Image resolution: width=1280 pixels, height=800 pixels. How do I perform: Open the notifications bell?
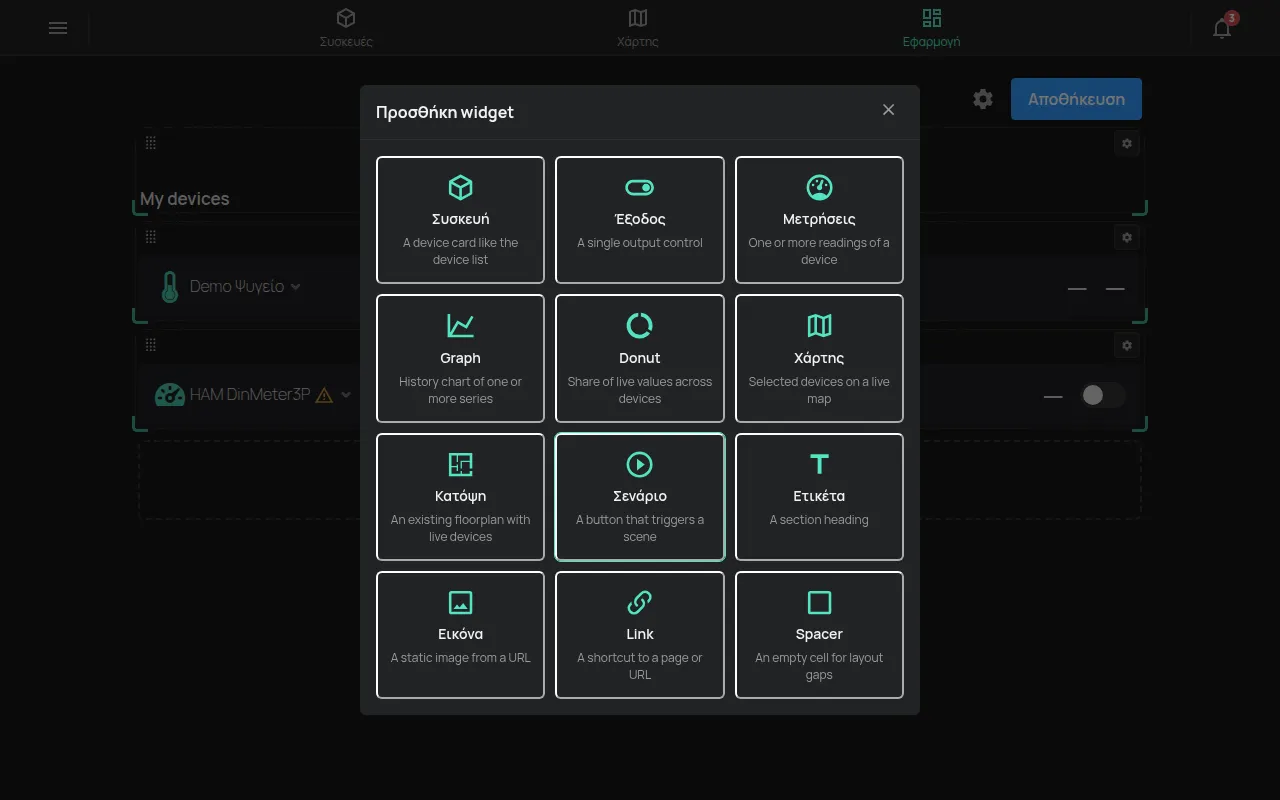(x=1222, y=28)
